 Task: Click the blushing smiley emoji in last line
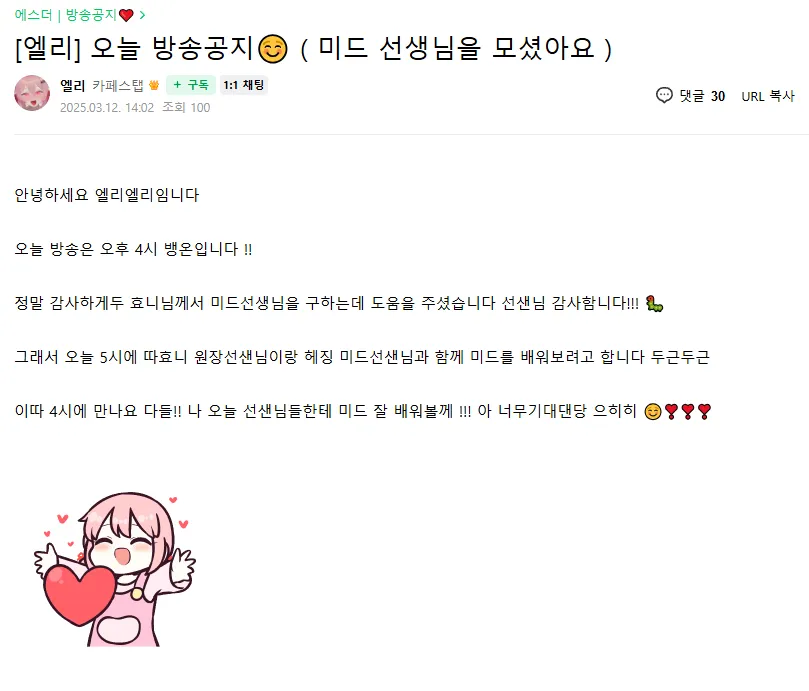click(x=653, y=412)
